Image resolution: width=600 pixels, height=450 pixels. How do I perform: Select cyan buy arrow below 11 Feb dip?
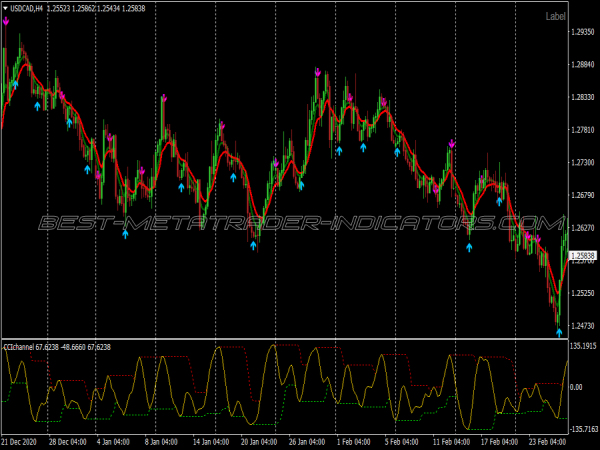click(x=469, y=246)
